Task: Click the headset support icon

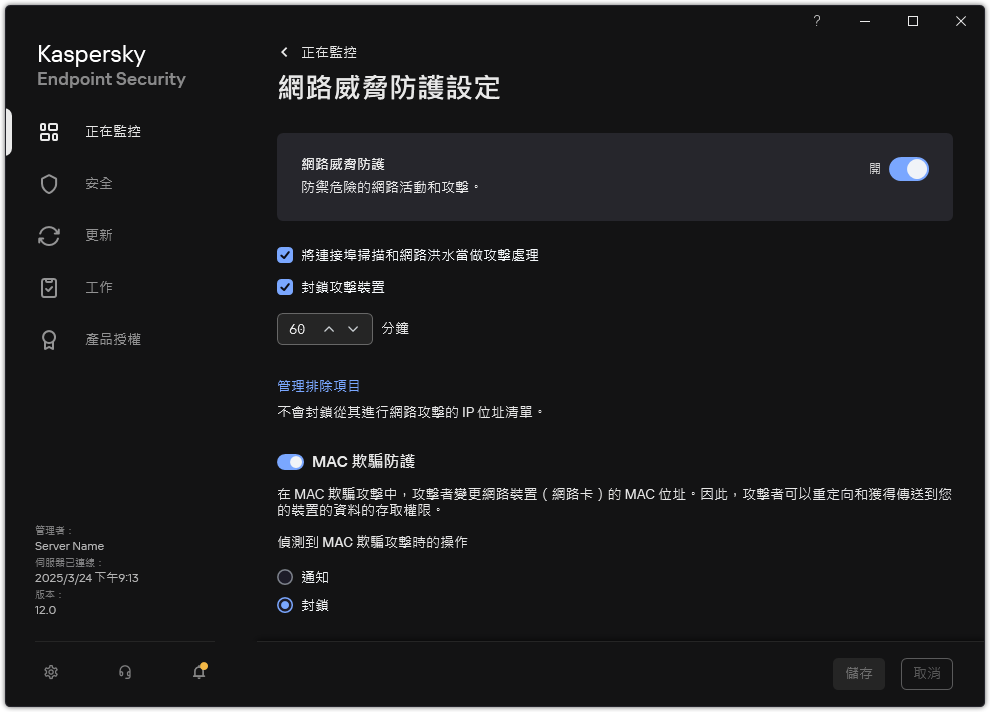Action: tap(124, 672)
